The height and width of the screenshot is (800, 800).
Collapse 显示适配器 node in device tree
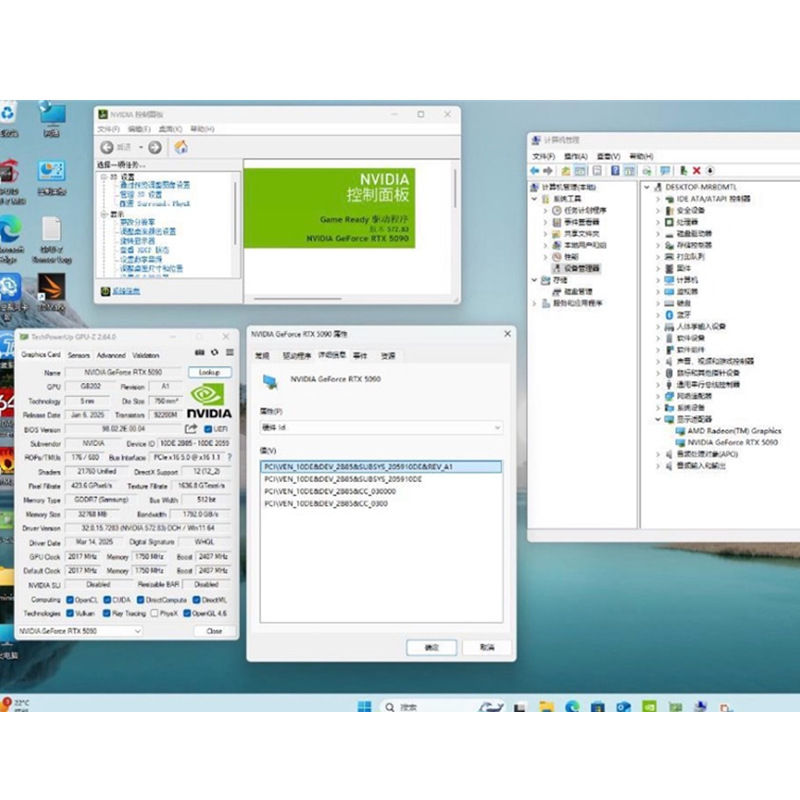click(658, 419)
